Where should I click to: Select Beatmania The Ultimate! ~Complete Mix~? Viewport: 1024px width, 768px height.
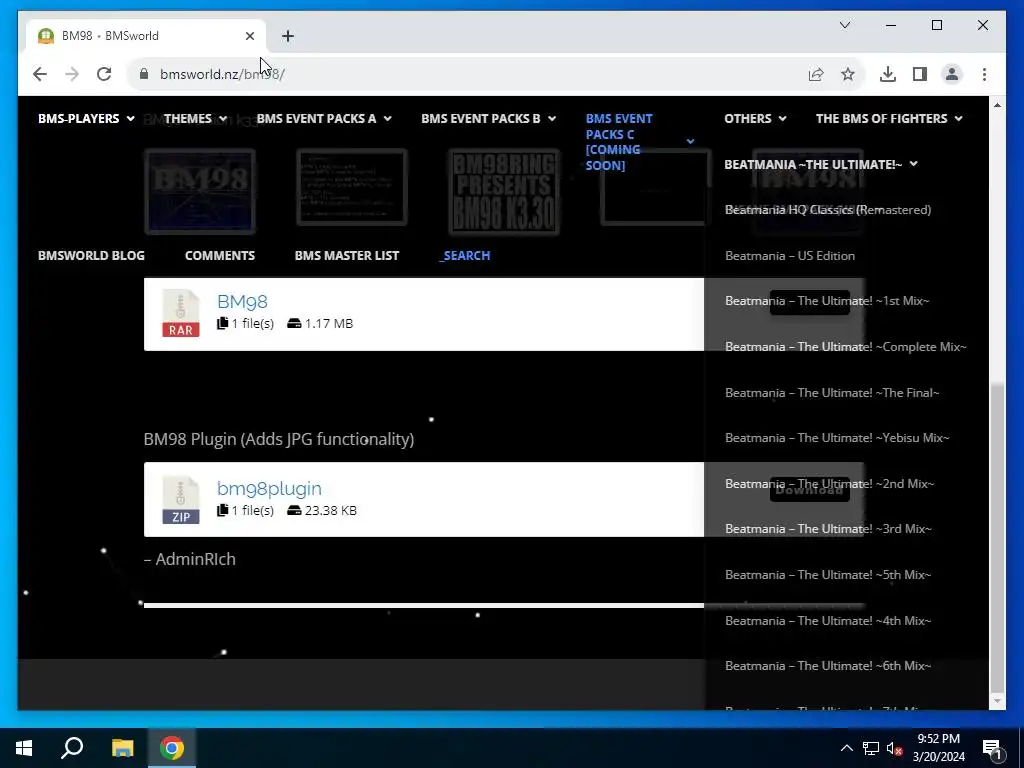tap(846, 346)
